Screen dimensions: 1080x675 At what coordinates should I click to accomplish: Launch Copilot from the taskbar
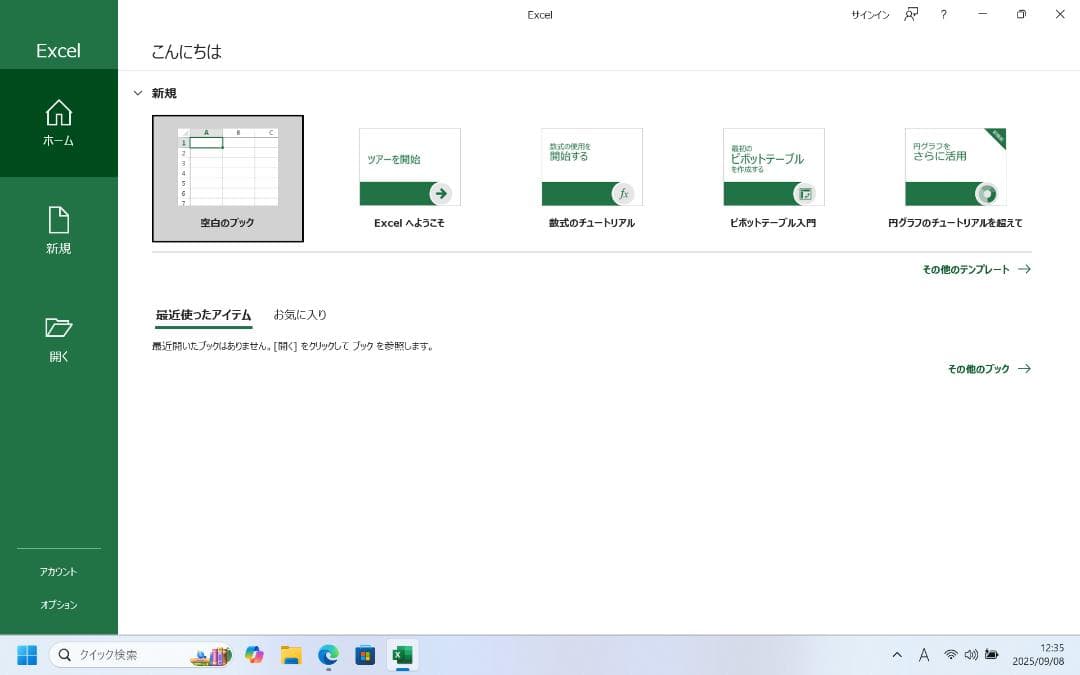254,656
